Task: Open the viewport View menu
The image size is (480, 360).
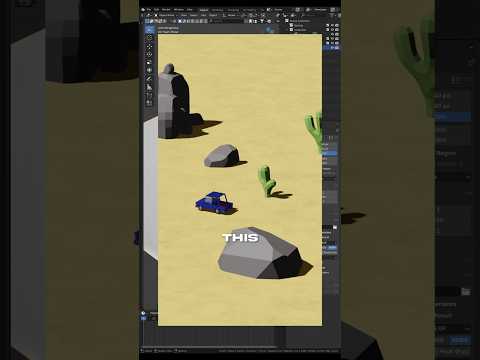Action: tap(184, 15)
